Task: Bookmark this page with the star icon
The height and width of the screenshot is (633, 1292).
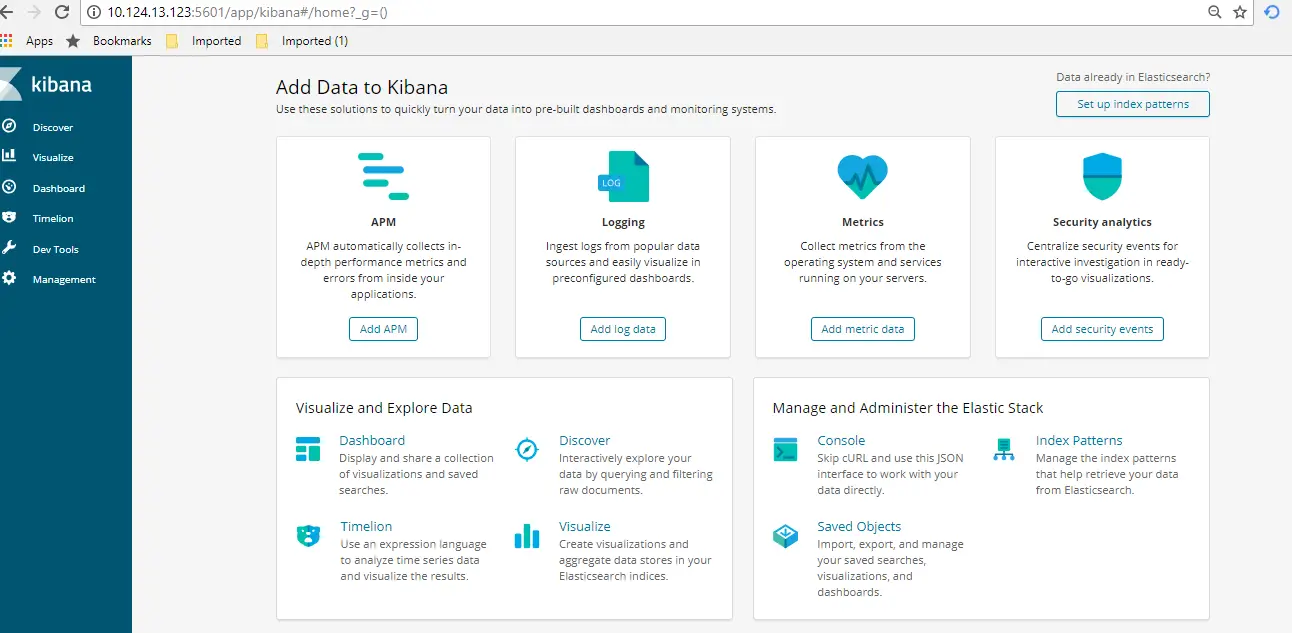Action: click(1240, 12)
